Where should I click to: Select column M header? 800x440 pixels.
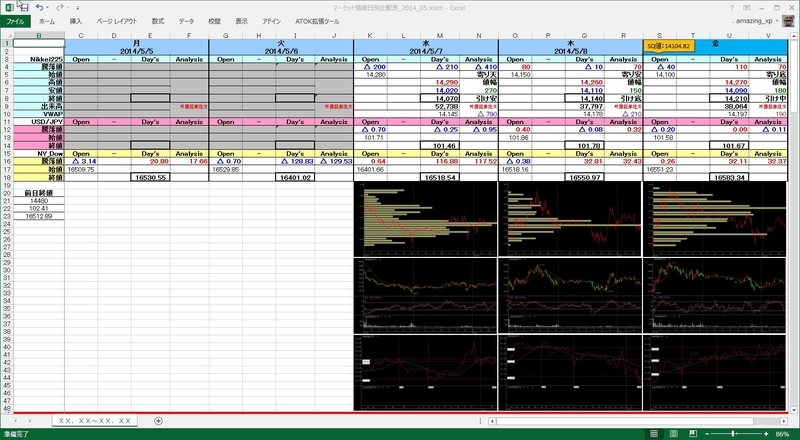click(x=440, y=36)
